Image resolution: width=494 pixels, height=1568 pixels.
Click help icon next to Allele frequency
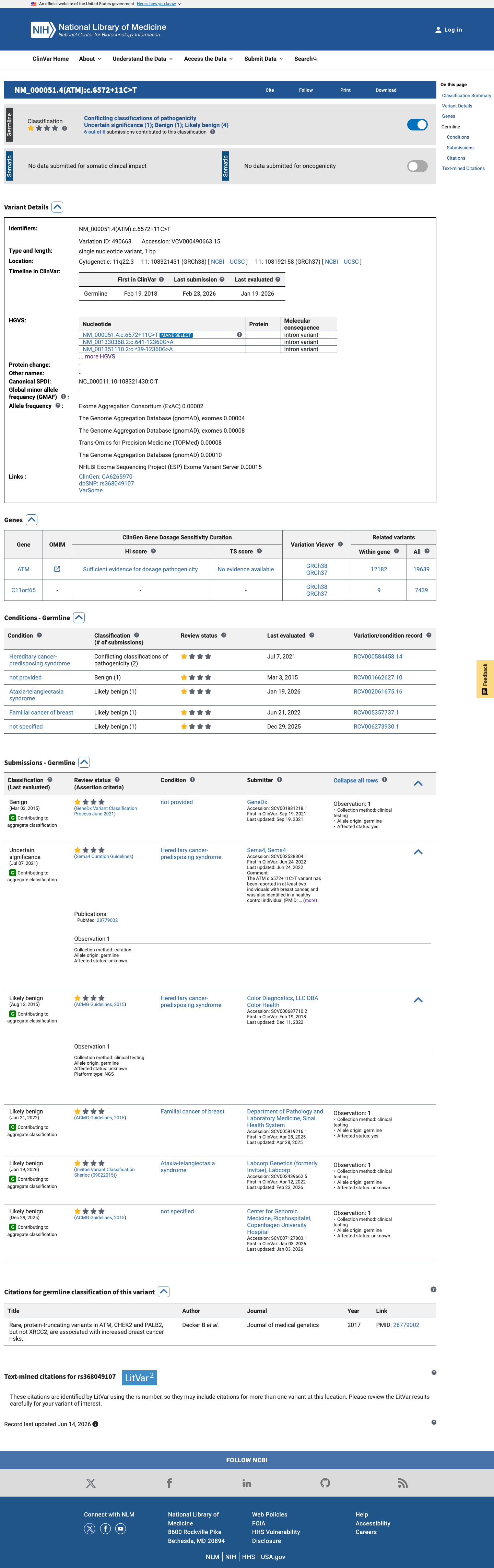(58, 405)
